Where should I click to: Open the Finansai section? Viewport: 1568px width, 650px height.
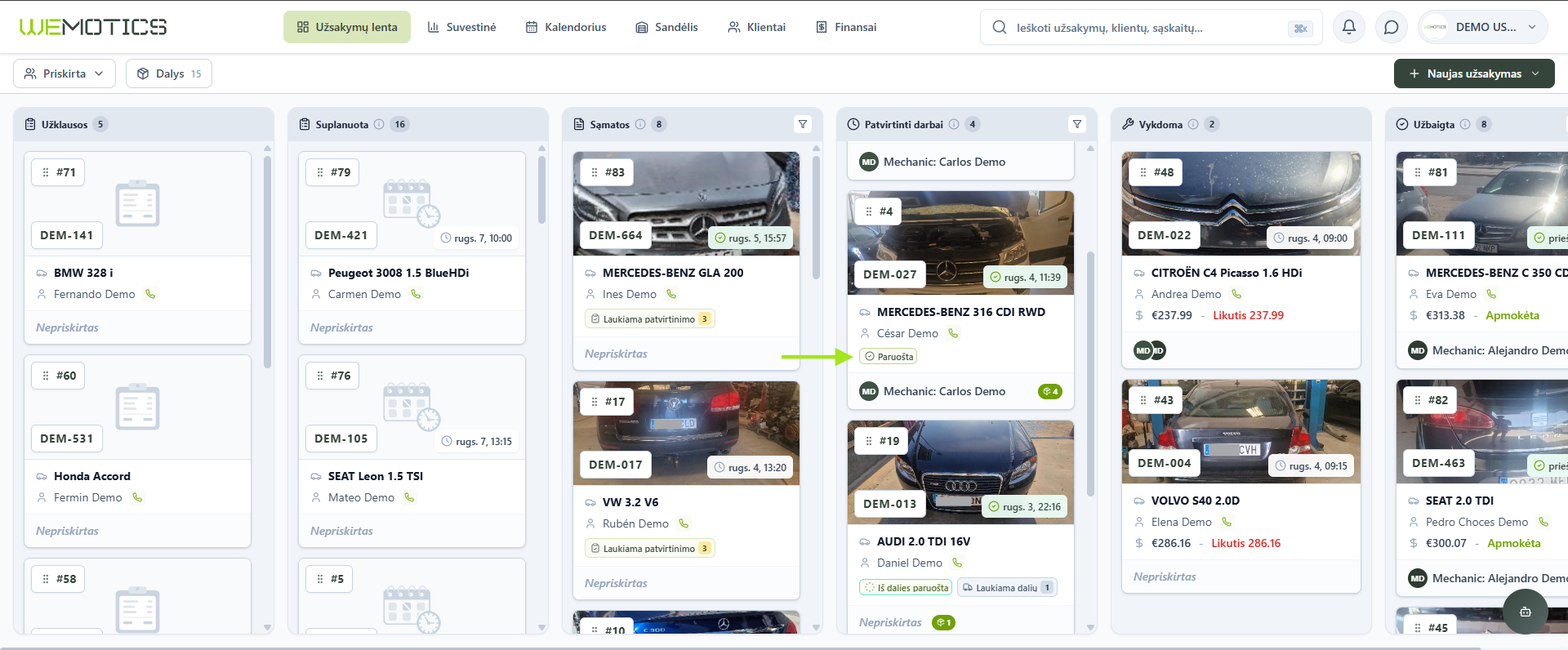tap(846, 27)
